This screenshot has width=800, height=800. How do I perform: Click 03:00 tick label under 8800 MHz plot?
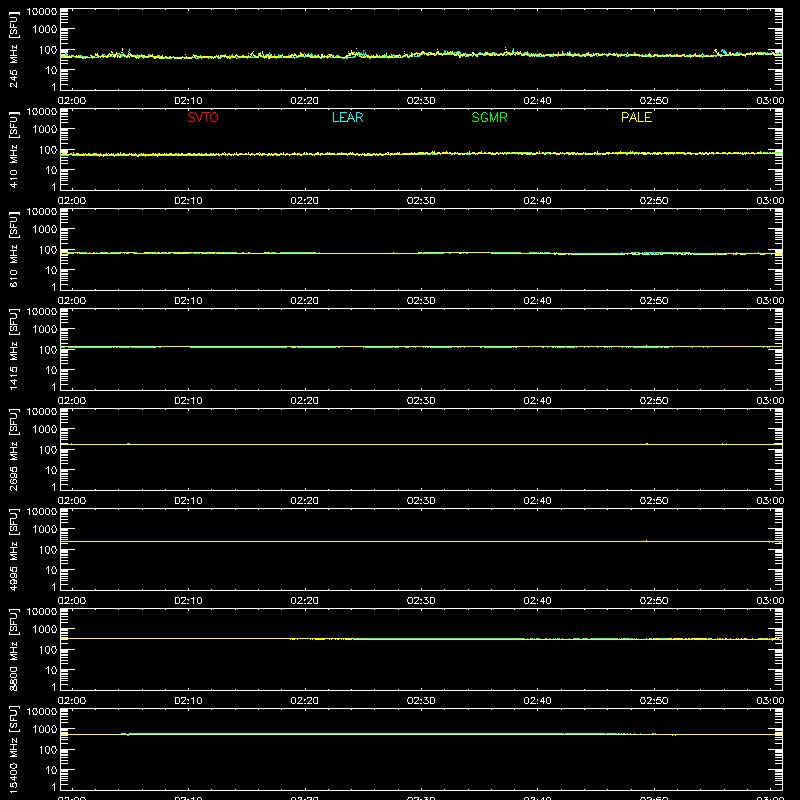[x=770, y=701]
